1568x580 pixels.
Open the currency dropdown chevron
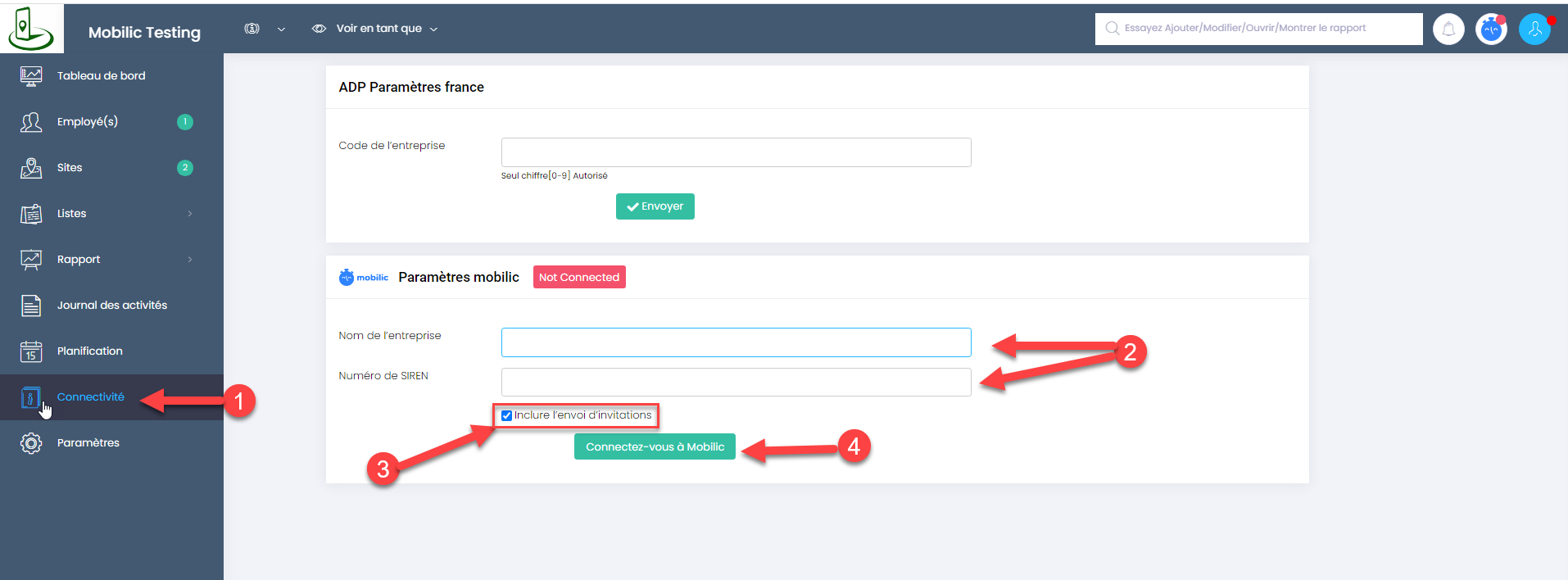click(281, 29)
